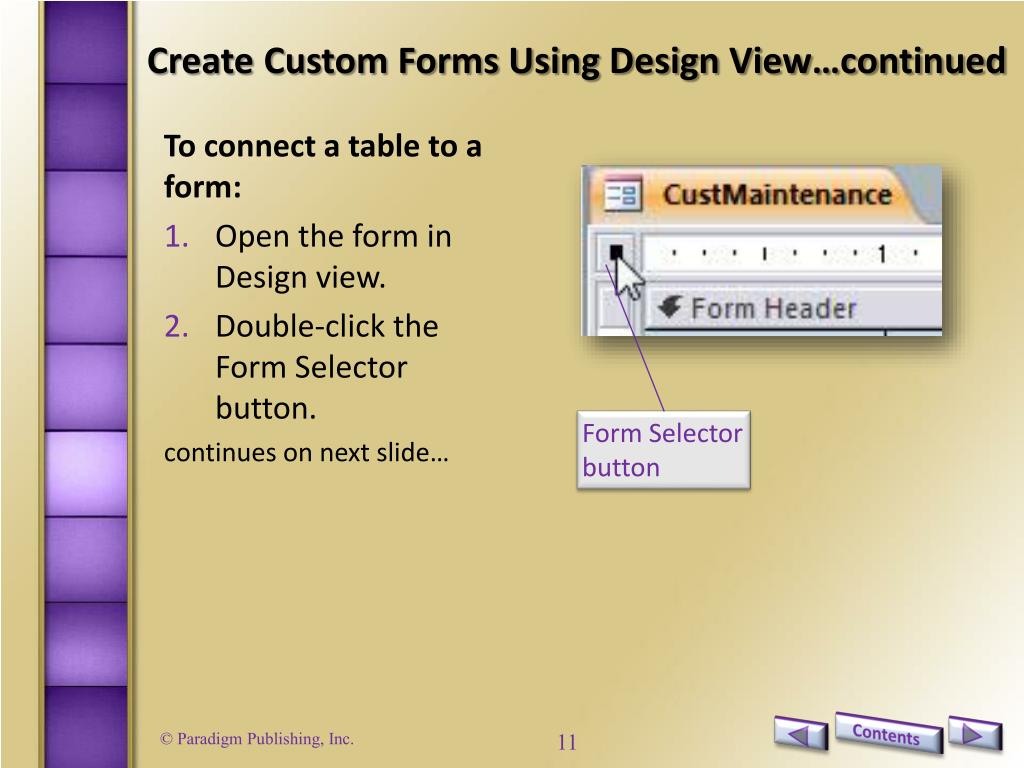Click the text 'To connect a table to a form:'
This screenshot has width=1024, height=768.
tap(323, 166)
